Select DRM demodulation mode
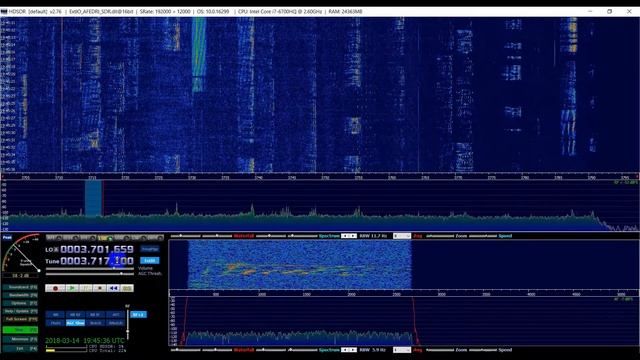 (155, 238)
